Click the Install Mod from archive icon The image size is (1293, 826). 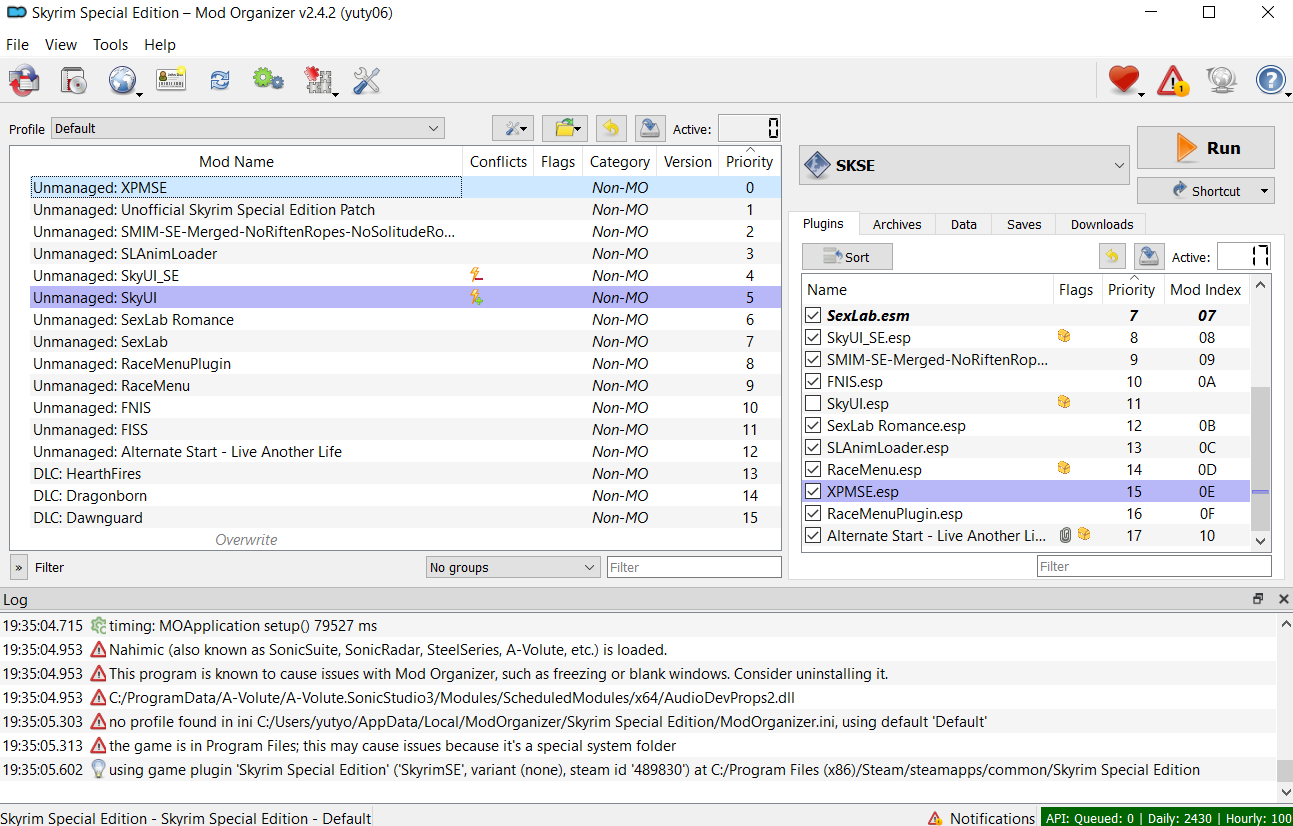click(73, 80)
